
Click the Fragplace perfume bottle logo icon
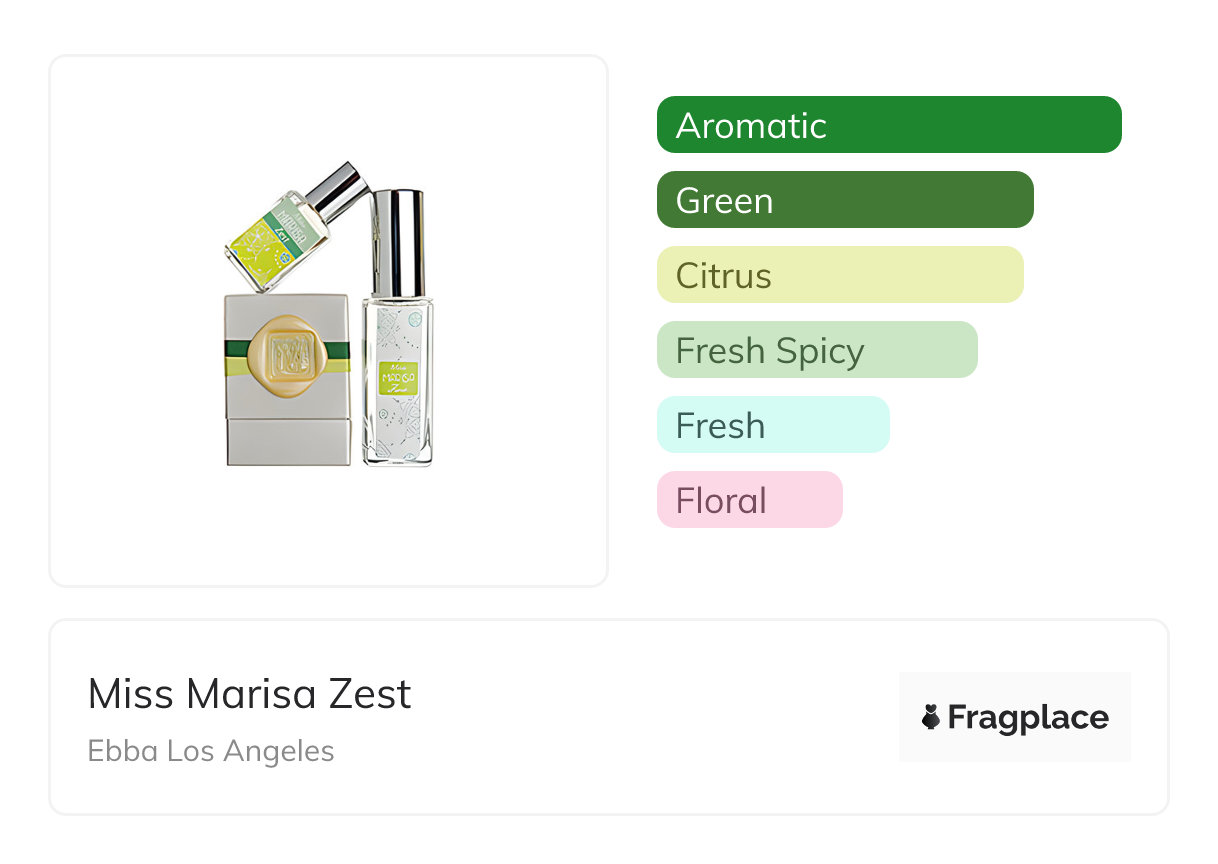tap(931, 717)
